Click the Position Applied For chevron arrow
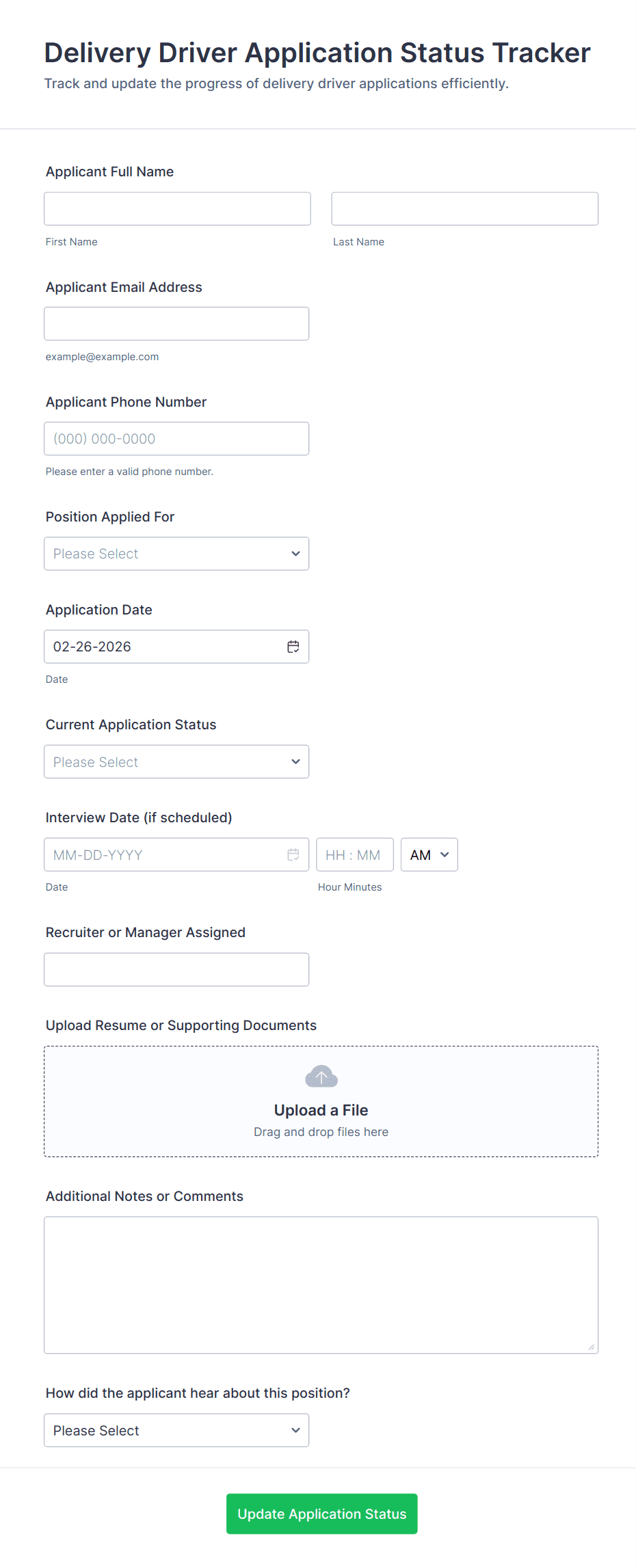 point(295,554)
